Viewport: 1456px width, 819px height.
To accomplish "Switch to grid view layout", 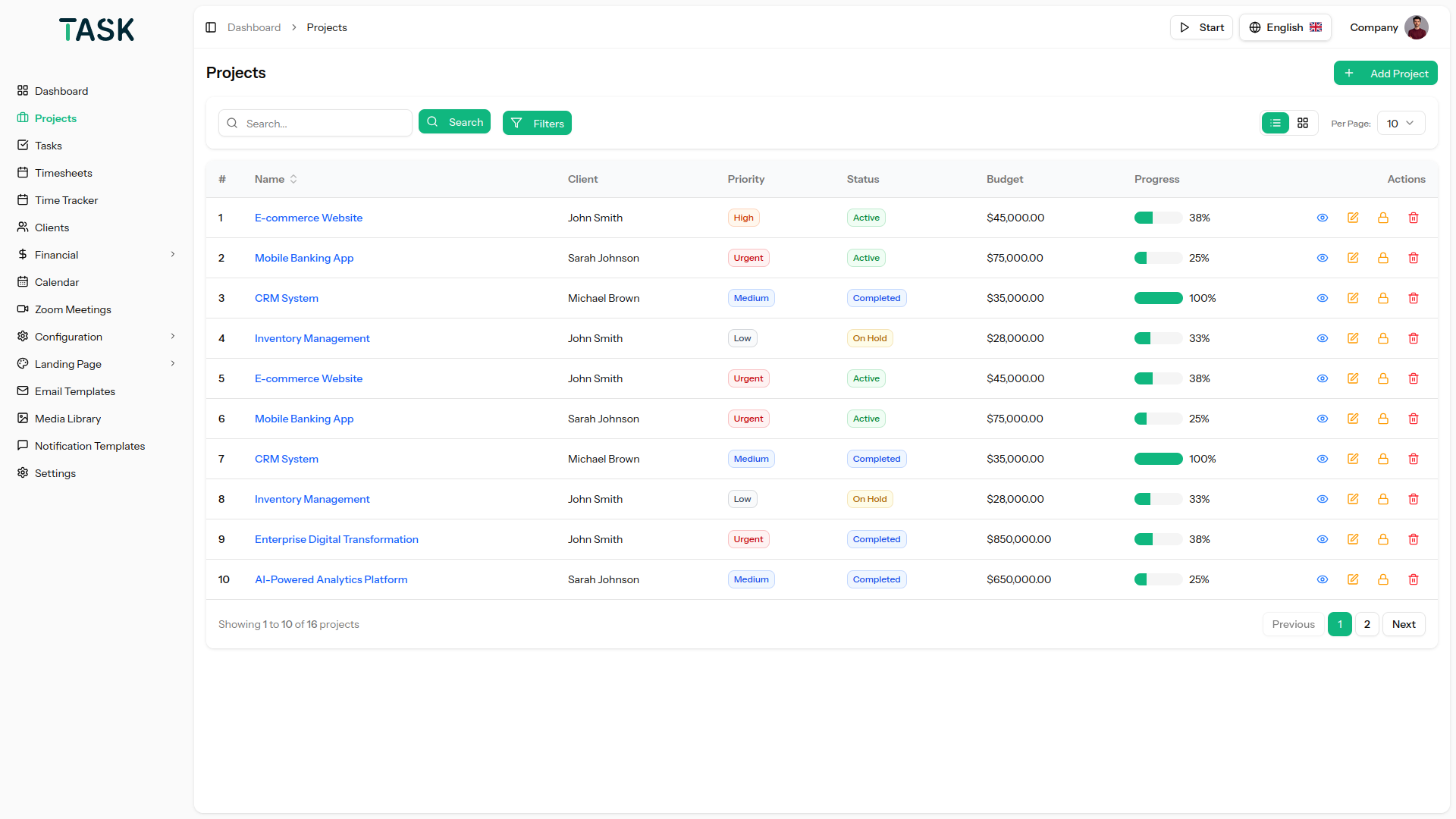I will click(x=1303, y=123).
